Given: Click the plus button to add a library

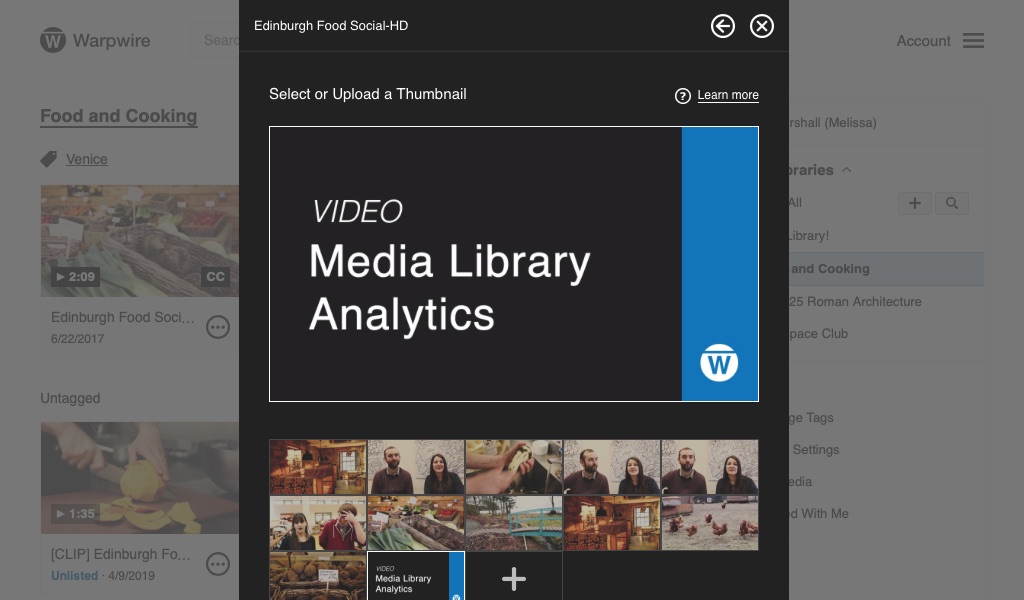Looking at the screenshot, I should click(x=915, y=203).
